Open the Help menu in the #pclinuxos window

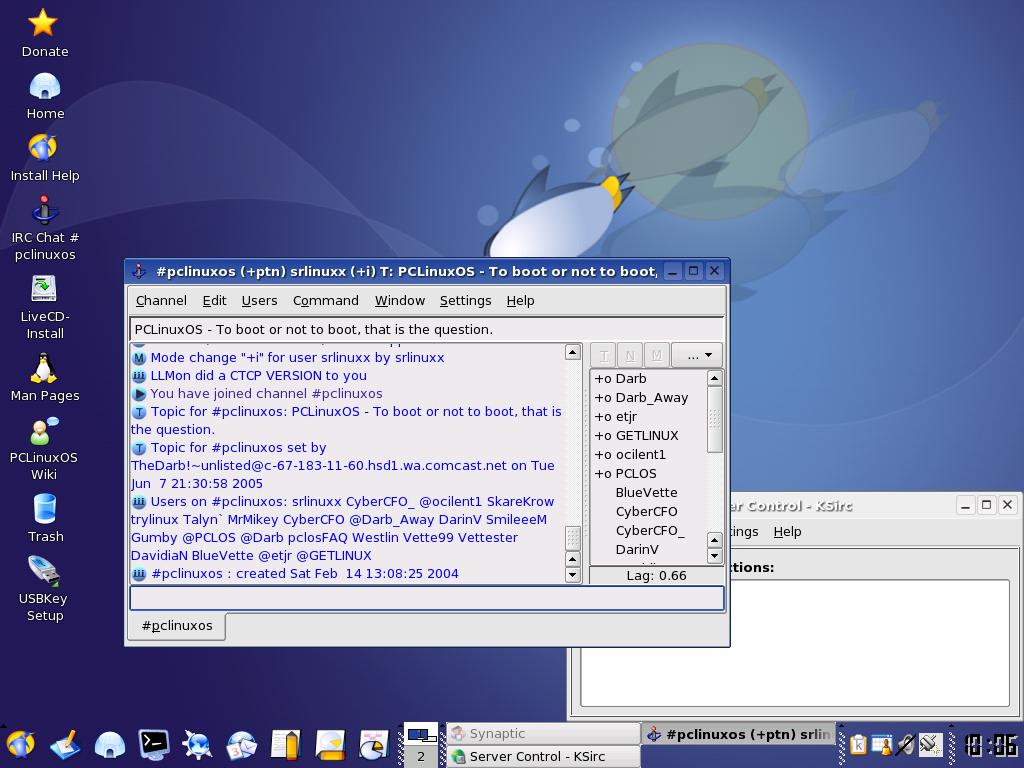click(x=520, y=300)
